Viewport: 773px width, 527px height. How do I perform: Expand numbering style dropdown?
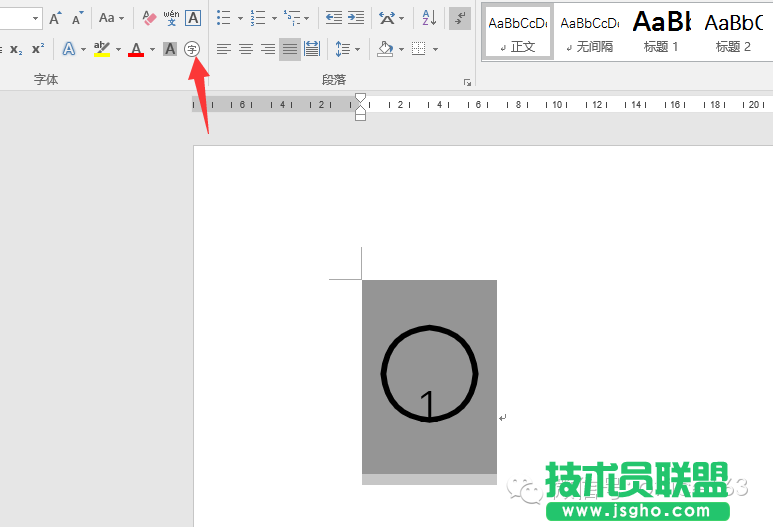click(x=274, y=18)
